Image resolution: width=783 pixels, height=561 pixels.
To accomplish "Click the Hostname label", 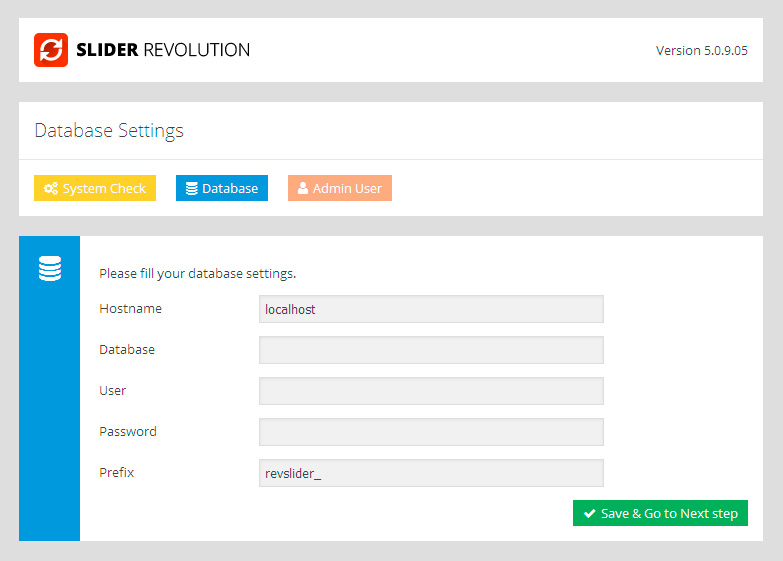I will [130, 309].
